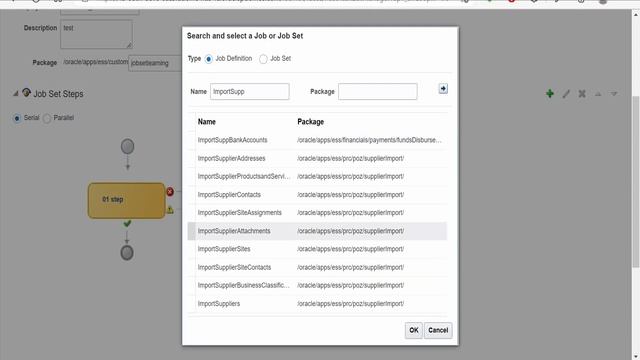The image size is (640, 360).
Task: Click end node circle in flow diagram
Action: point(127,253)
